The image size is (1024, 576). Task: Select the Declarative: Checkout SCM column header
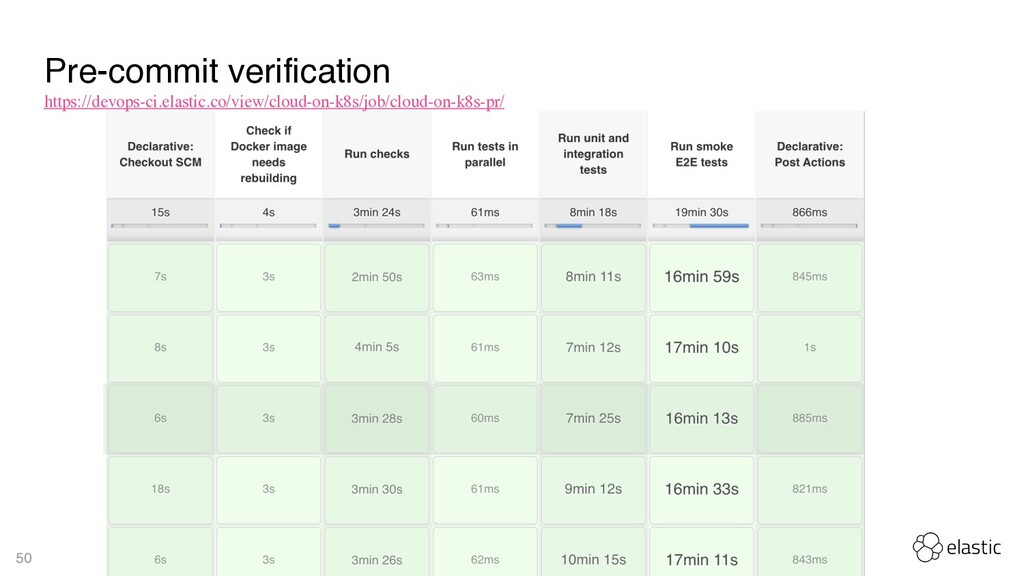pyautogui.click(x=161, y=155)
